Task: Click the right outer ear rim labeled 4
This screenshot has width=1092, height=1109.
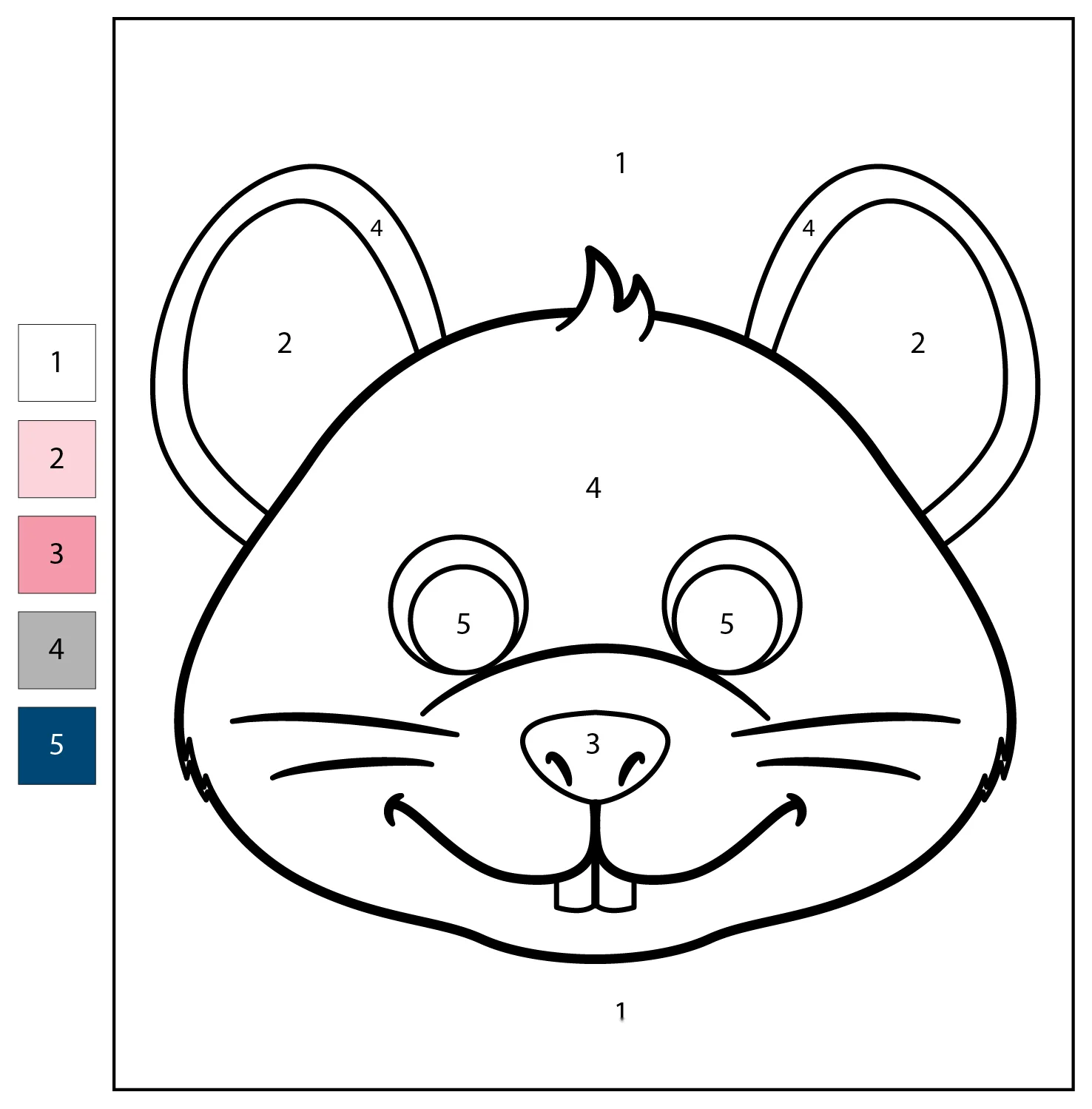Action: [809, 228]
